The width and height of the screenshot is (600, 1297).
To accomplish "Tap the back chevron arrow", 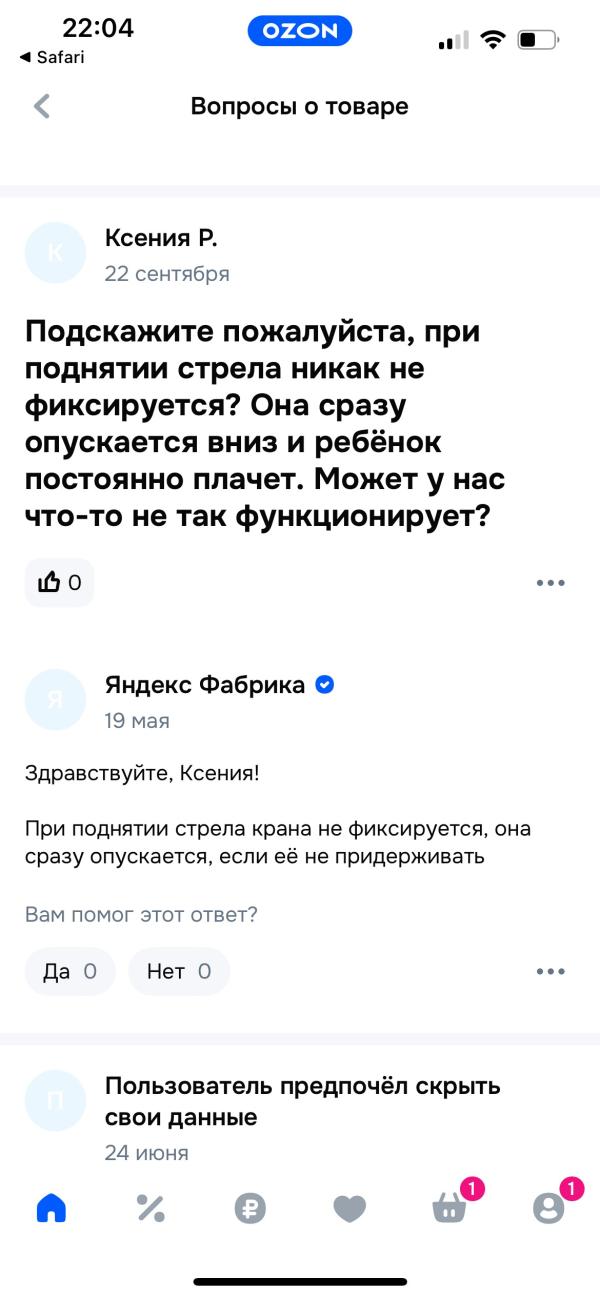I will tap(40, 106).
